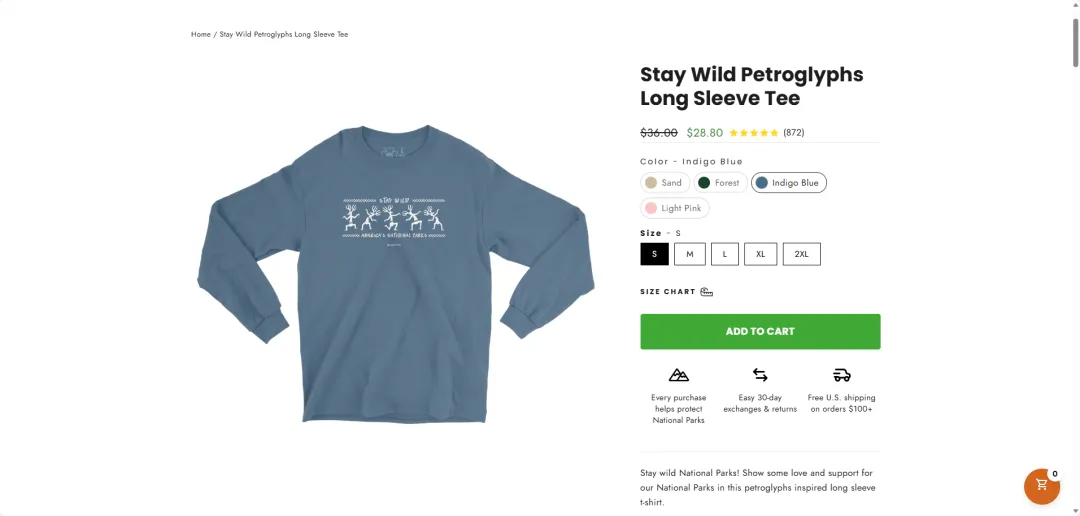This screenshot has width=1080, height=516.
Task: Pick the Light Pink color option
Action: [x=674, y=208]
